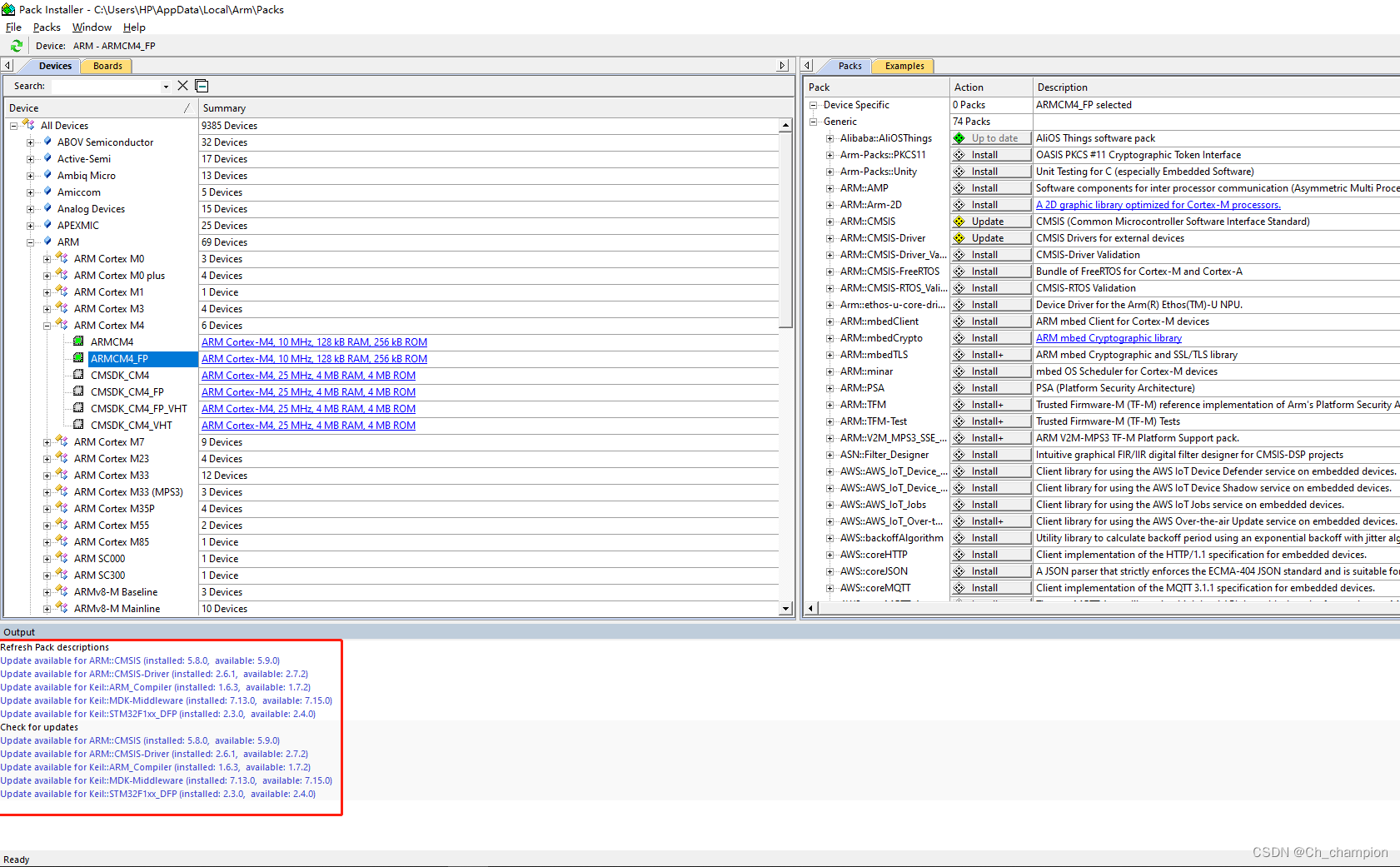Click the ARM Cortex M7 family icon
The width and height of the screenshot is (1400, 867).
coord(62,441)
